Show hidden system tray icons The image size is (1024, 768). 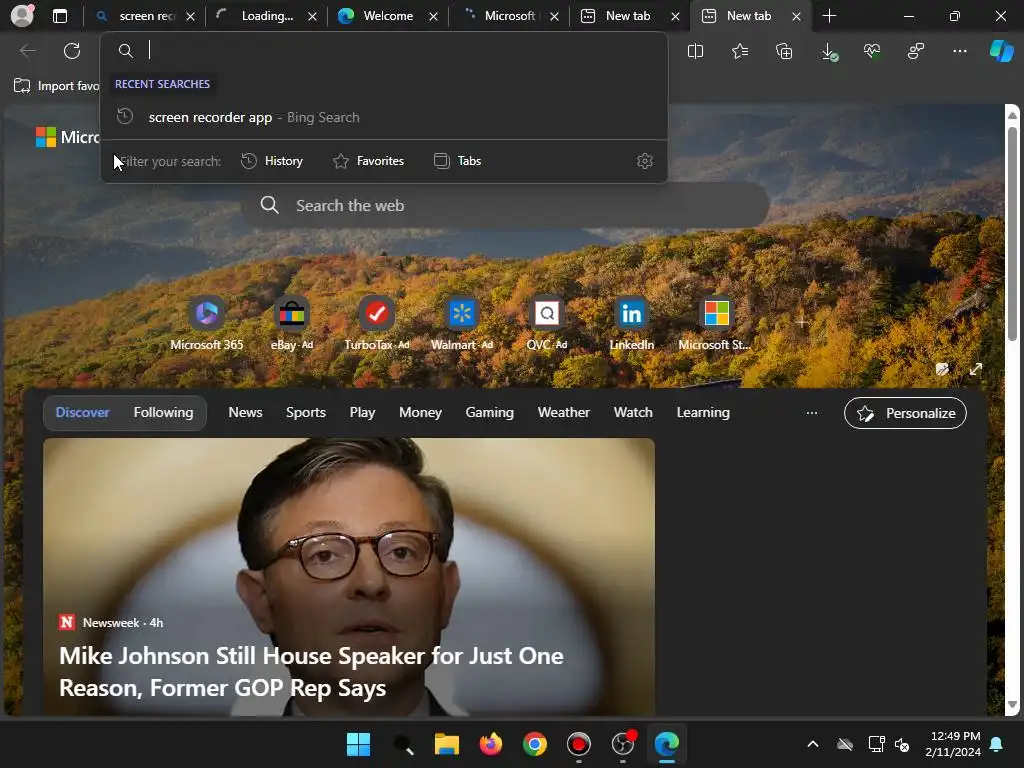pyautogui.click(x=812, y=744)
